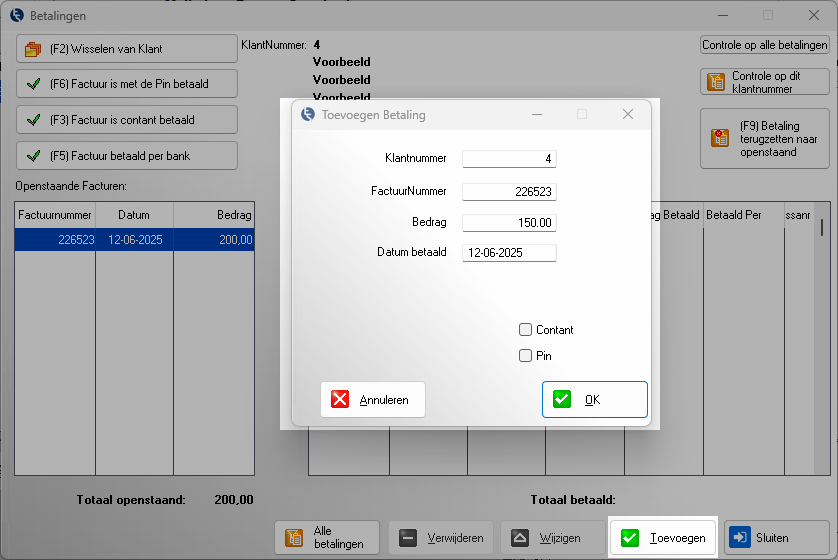Click the Bedrag column header in open invoices

coord(214,215)
